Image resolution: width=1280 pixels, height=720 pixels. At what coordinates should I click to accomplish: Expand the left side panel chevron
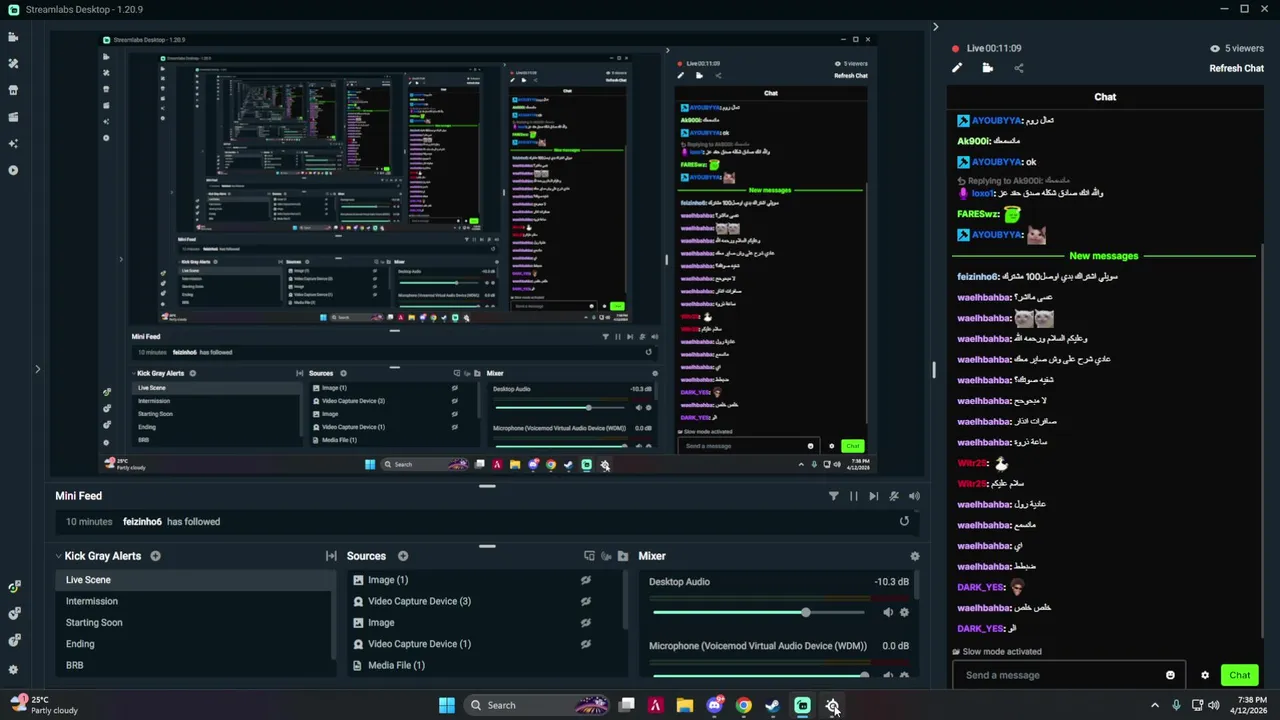[38, 369]
